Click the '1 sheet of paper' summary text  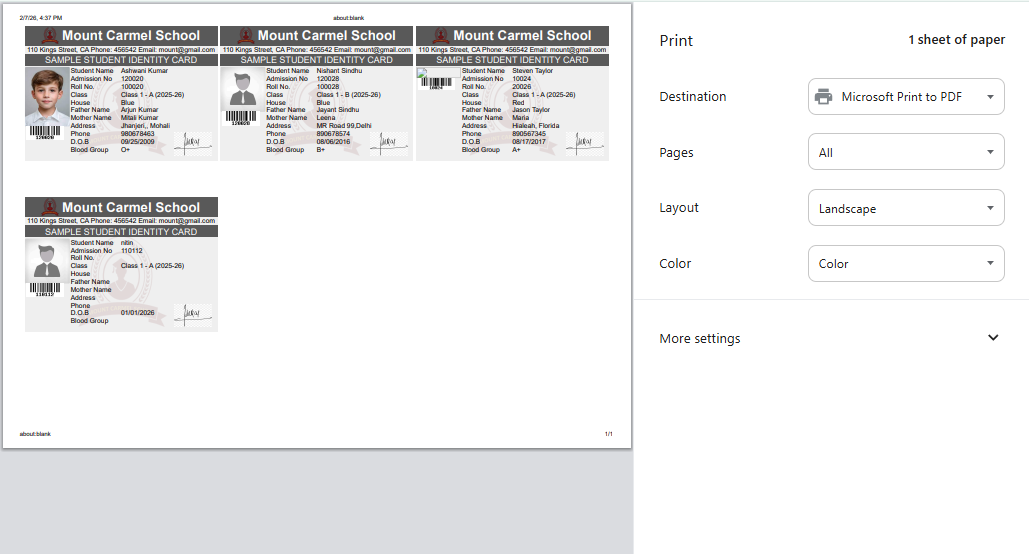coord(956,40)
